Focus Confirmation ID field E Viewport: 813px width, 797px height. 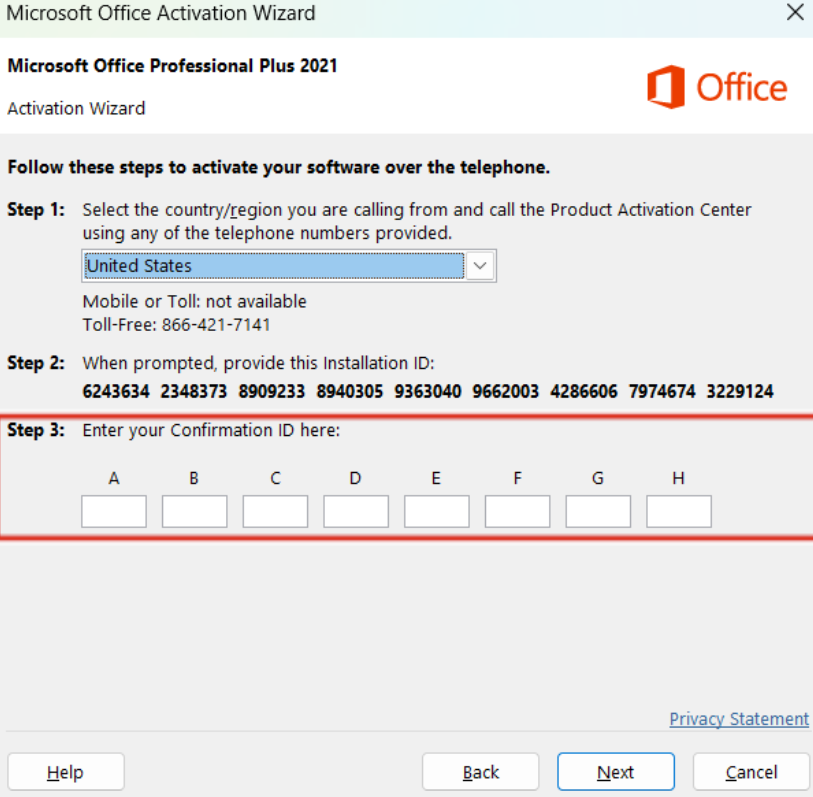tap(437, 511)
